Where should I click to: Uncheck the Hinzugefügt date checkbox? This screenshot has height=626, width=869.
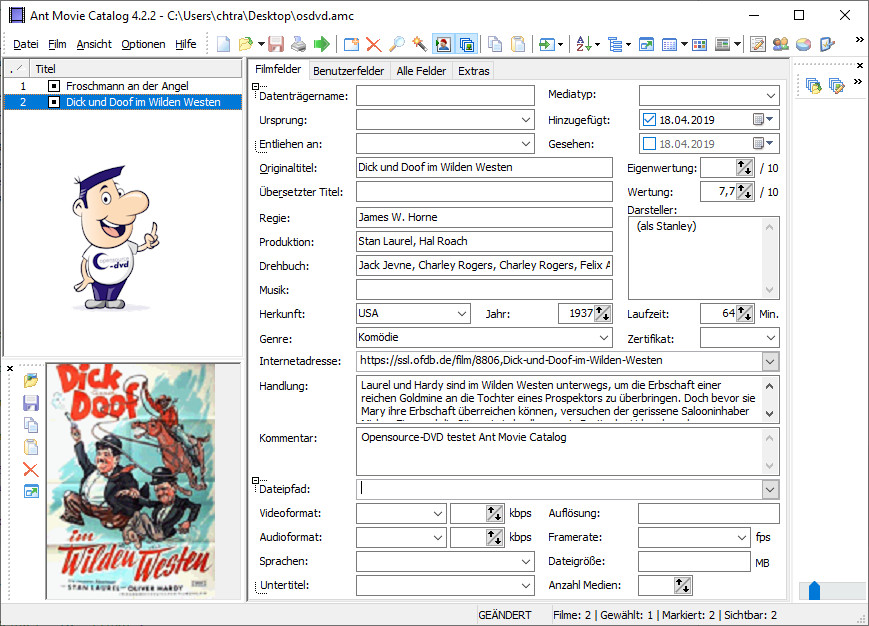[x=650, y=119]
